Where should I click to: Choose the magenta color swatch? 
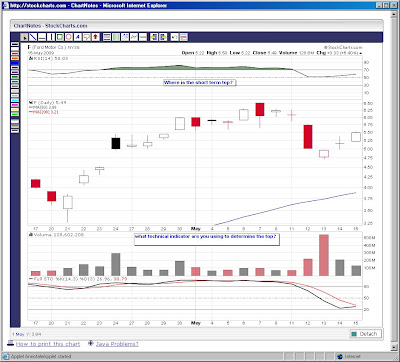(15, 105)
